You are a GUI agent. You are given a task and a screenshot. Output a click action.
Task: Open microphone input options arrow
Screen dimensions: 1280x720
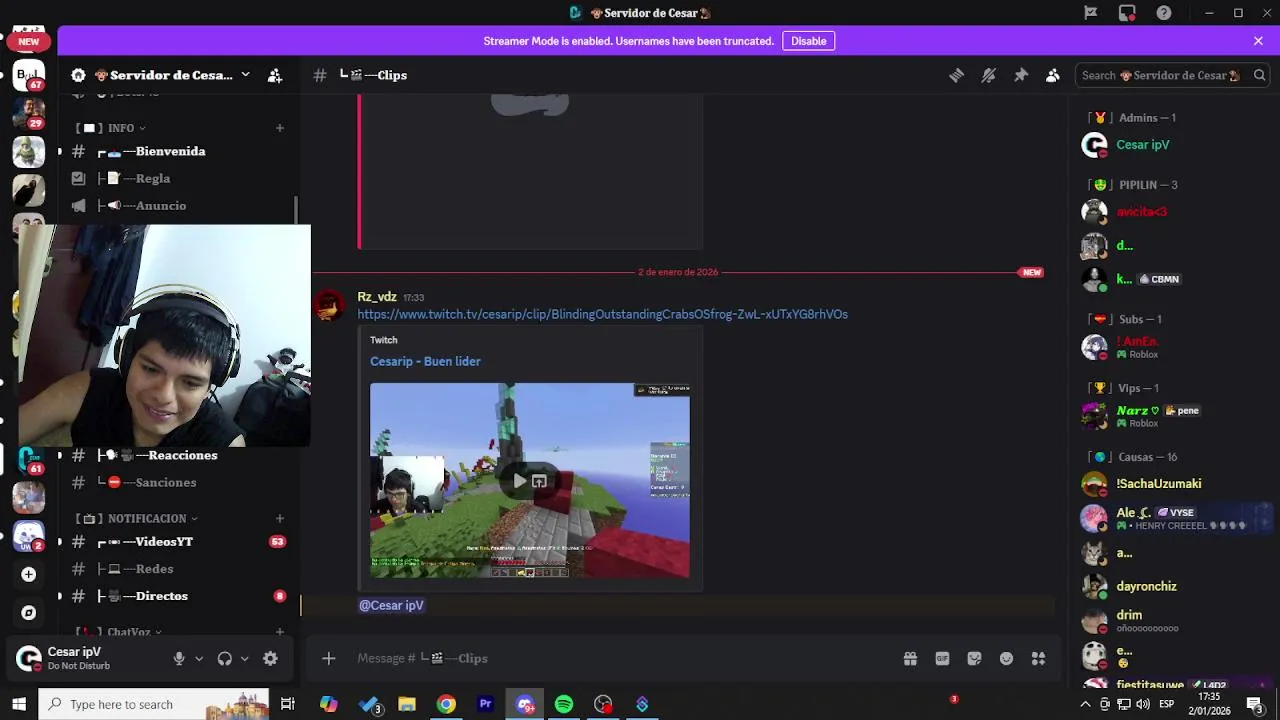pyautogui.click(x=199, y=658)
